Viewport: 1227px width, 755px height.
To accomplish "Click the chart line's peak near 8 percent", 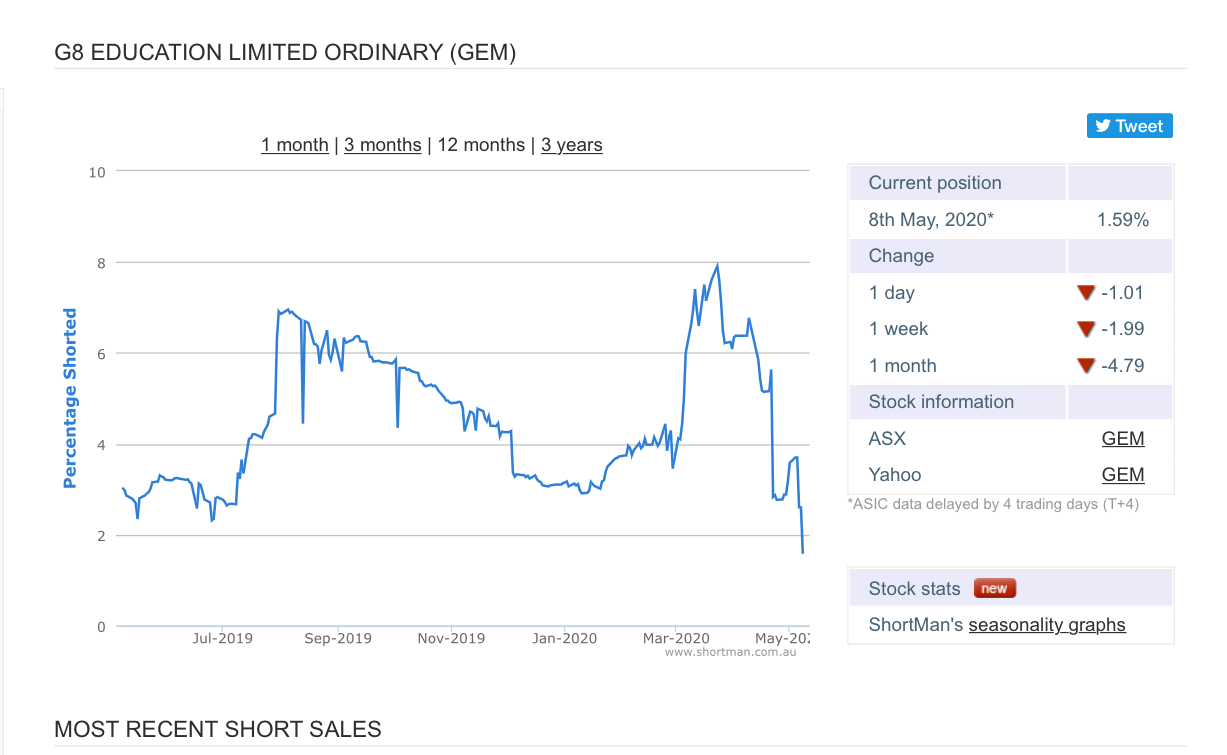I will click(x=718, y=266).
